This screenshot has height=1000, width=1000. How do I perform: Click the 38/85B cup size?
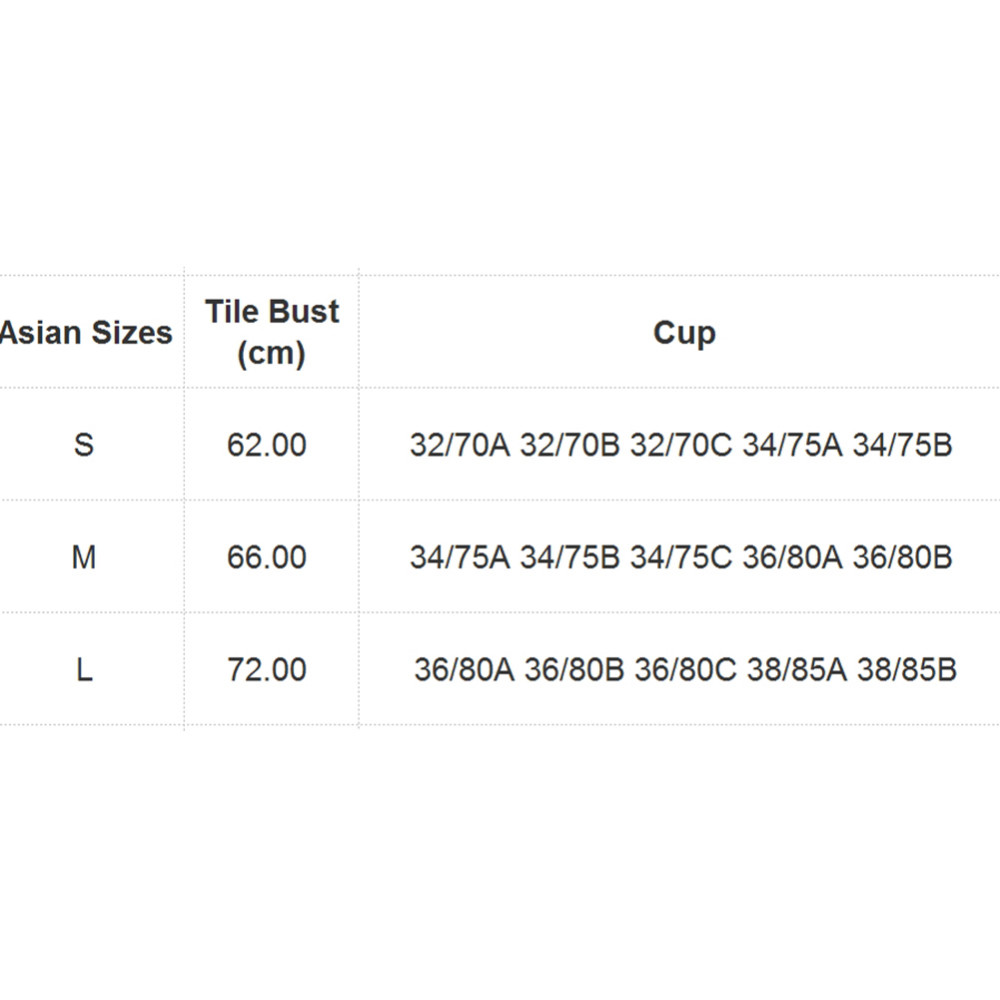coord(907,669)
